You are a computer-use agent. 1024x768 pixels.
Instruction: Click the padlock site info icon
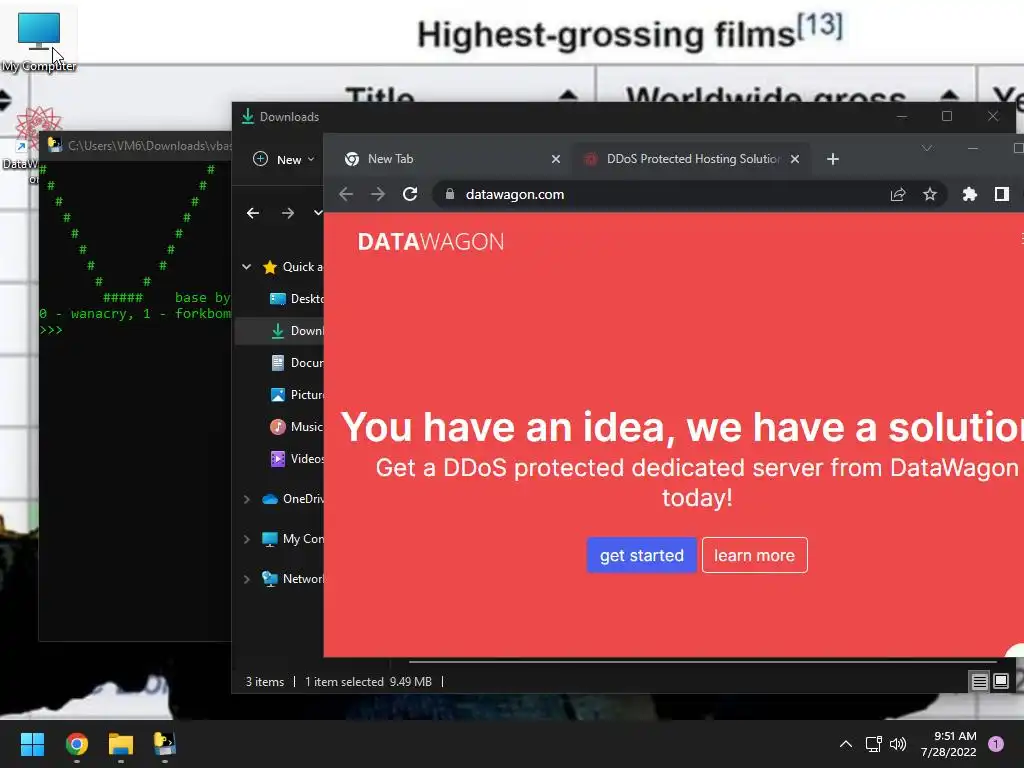click(x=449, y=194)
